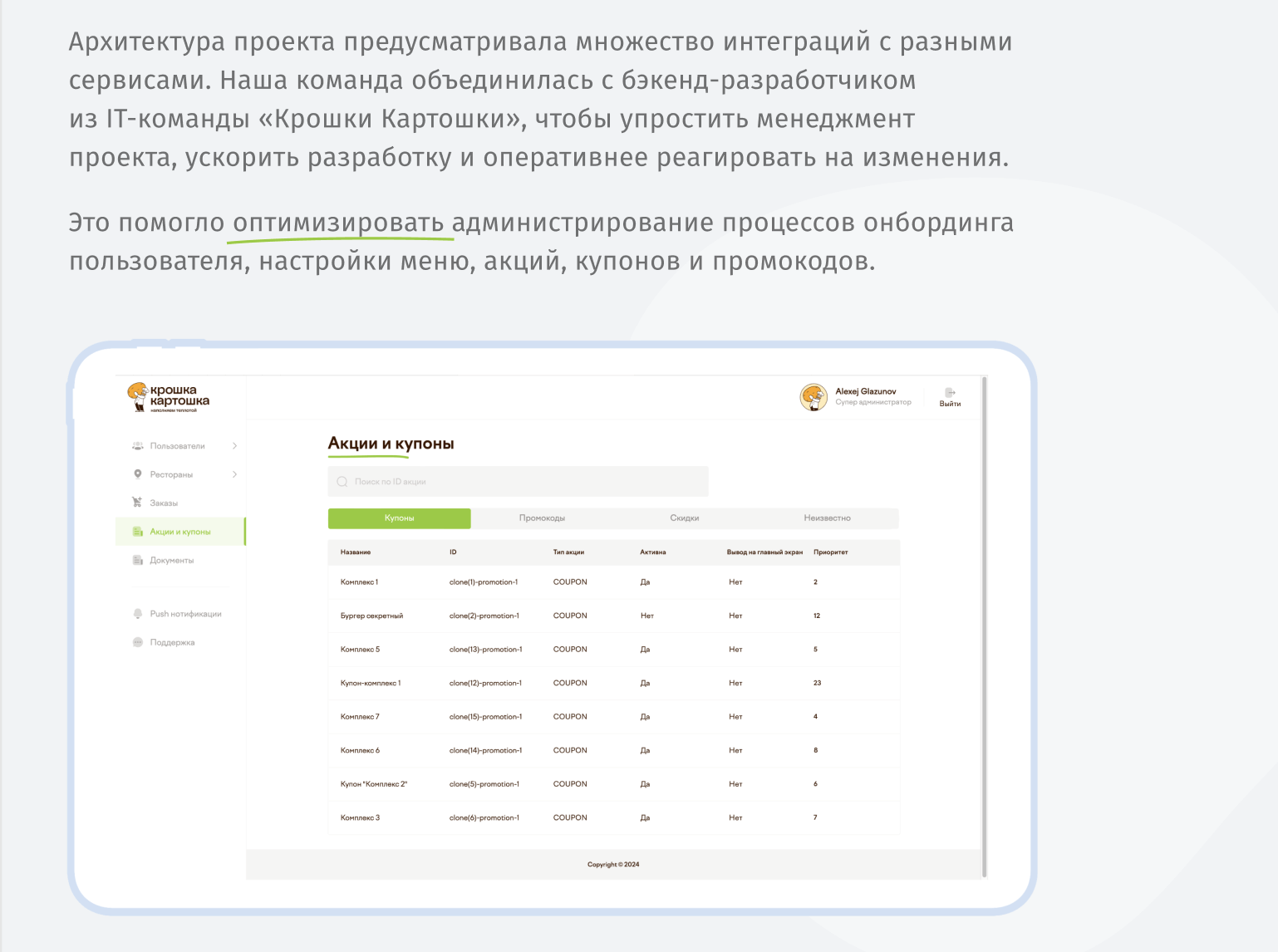Click the Рестораны location pin icon
1278x952 pixels.
(138, 474)
